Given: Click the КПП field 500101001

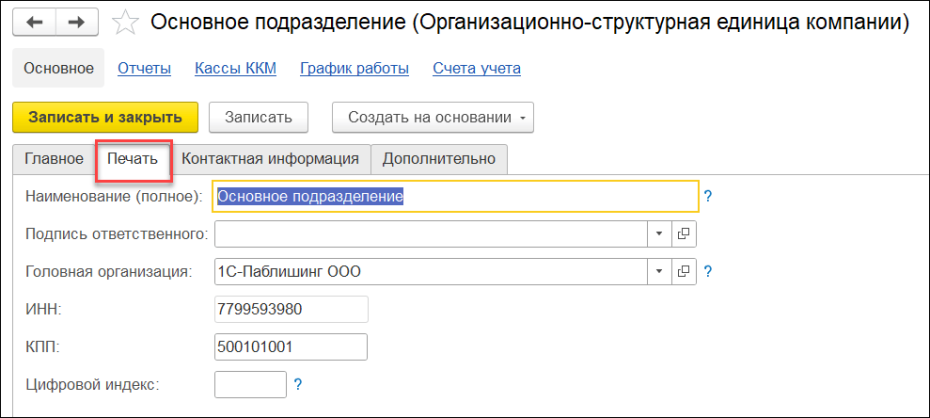Looking at the screenshot, I should [291, 347].
